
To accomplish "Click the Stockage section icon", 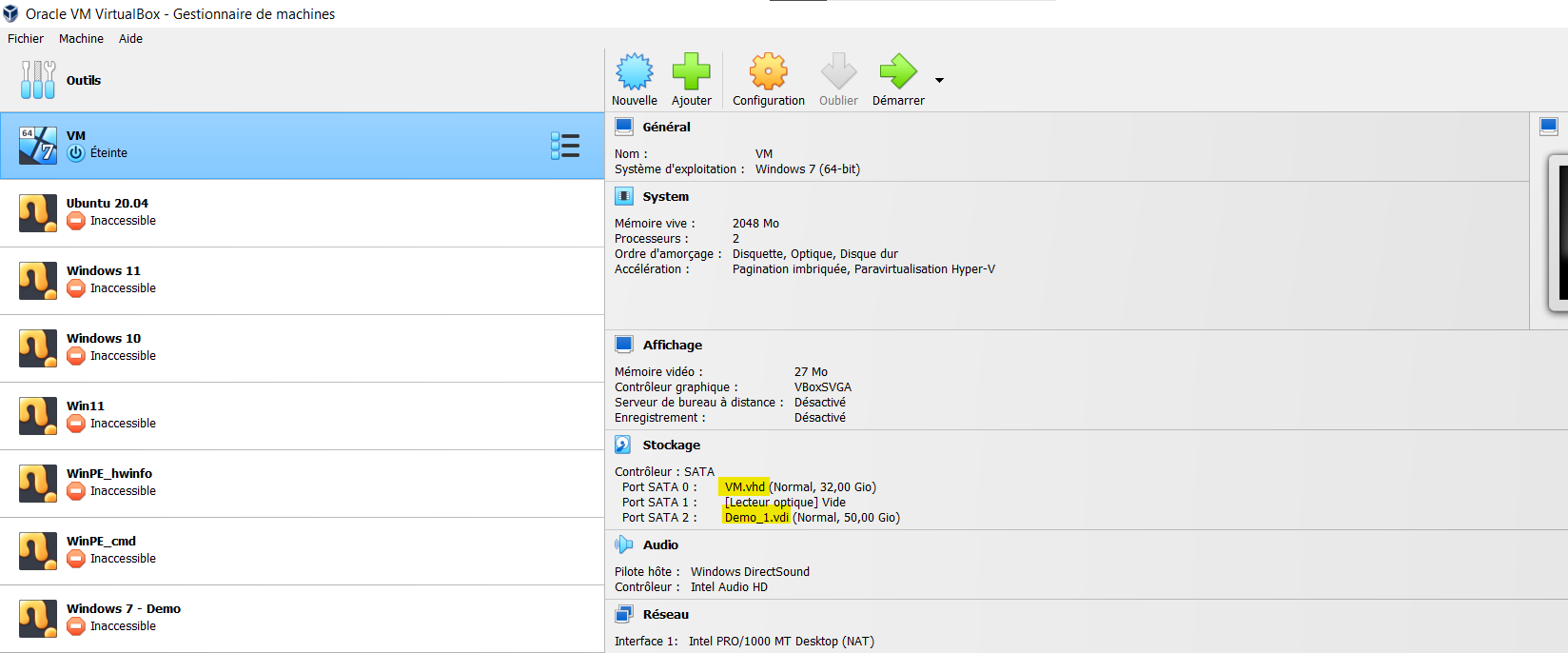I will pyautogui.click(x=623, y=445).
